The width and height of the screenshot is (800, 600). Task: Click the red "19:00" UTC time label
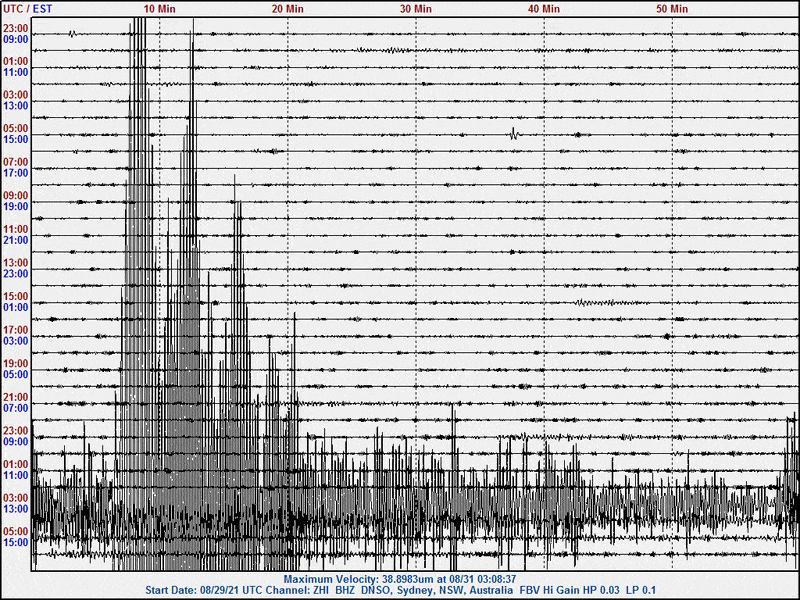(x=15, y=364)
